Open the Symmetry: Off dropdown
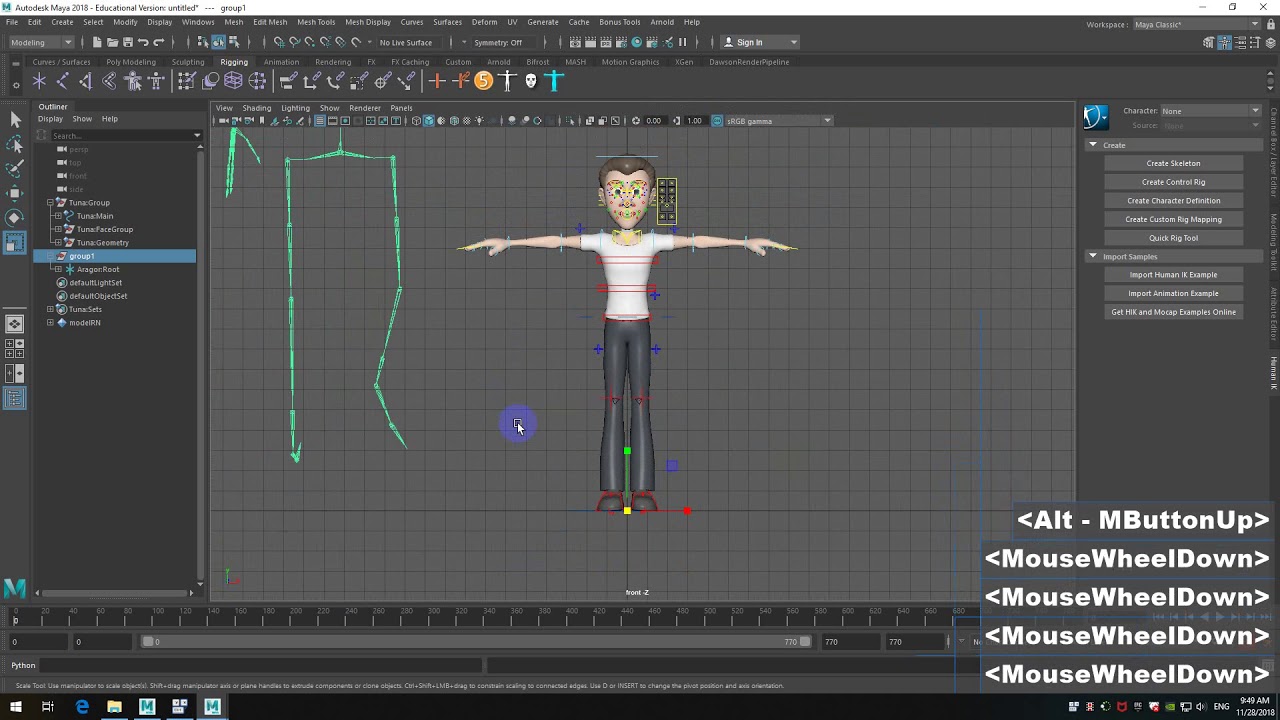This screenshot has height=720, width=1280. click(505, 42)
